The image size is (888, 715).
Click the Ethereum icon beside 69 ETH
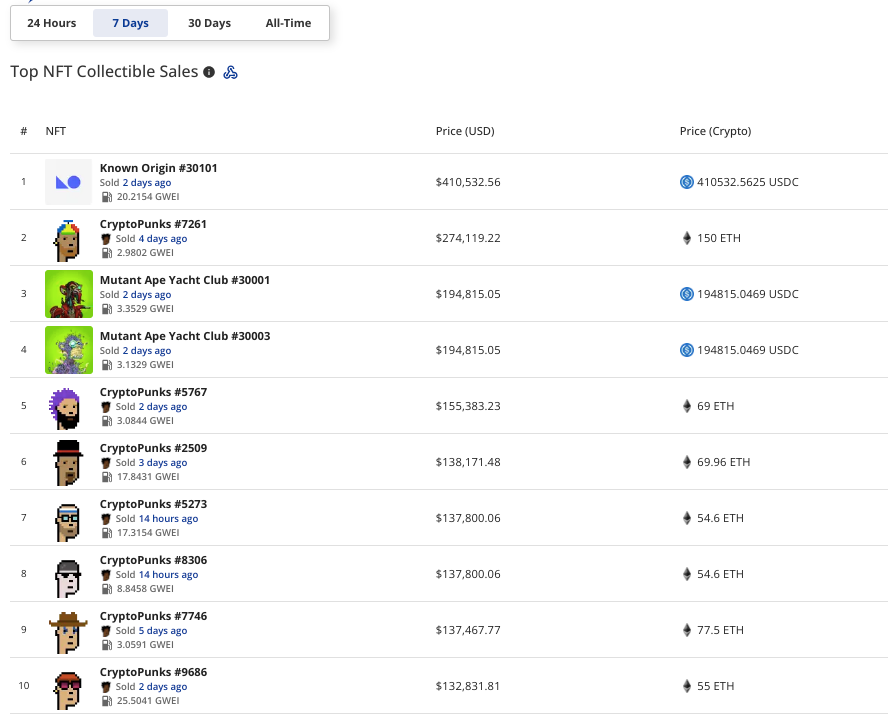coord(686,406)
